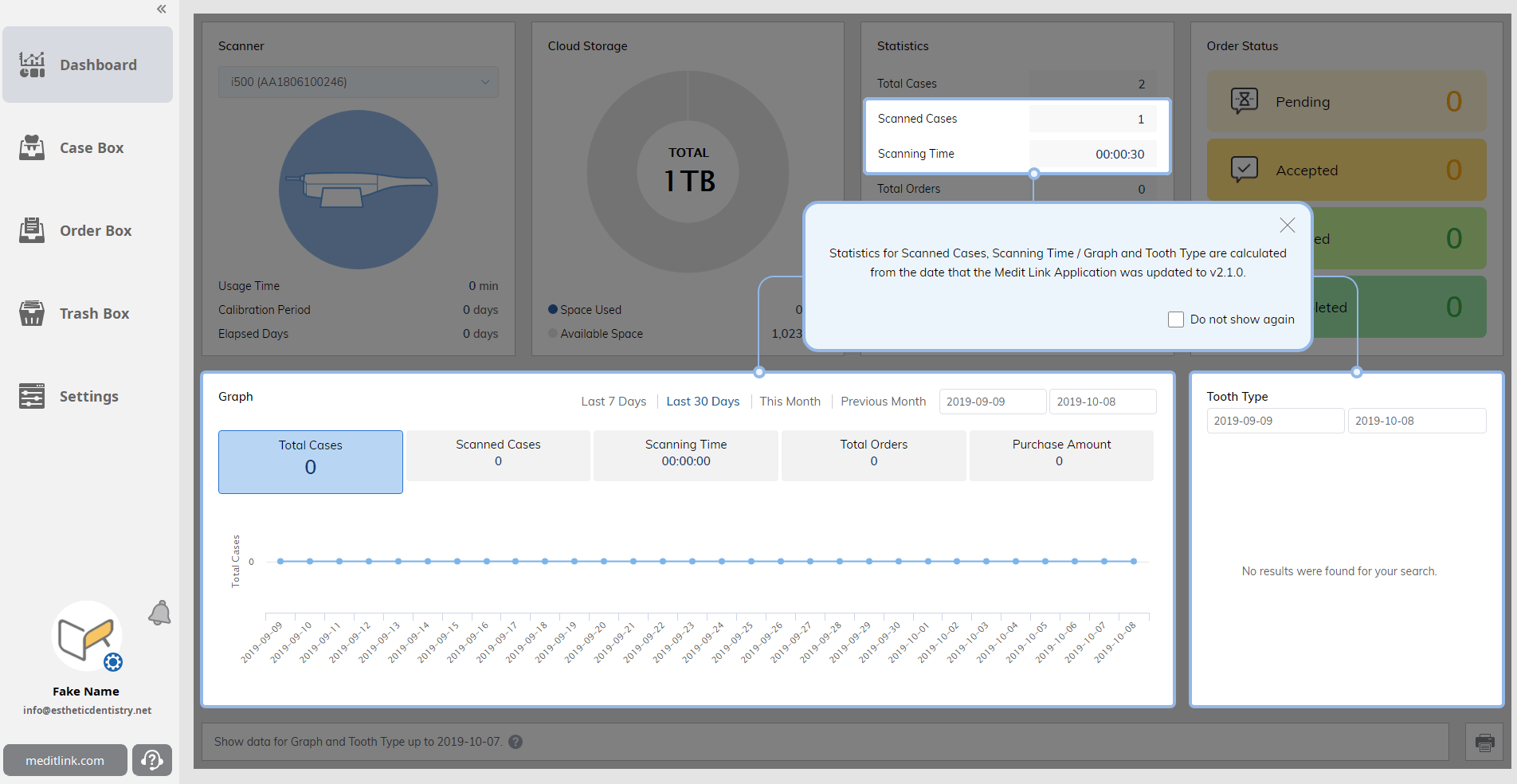1517x784 pixels.
Task: Open the Settings page icon
Action: [x=32, y=396]
